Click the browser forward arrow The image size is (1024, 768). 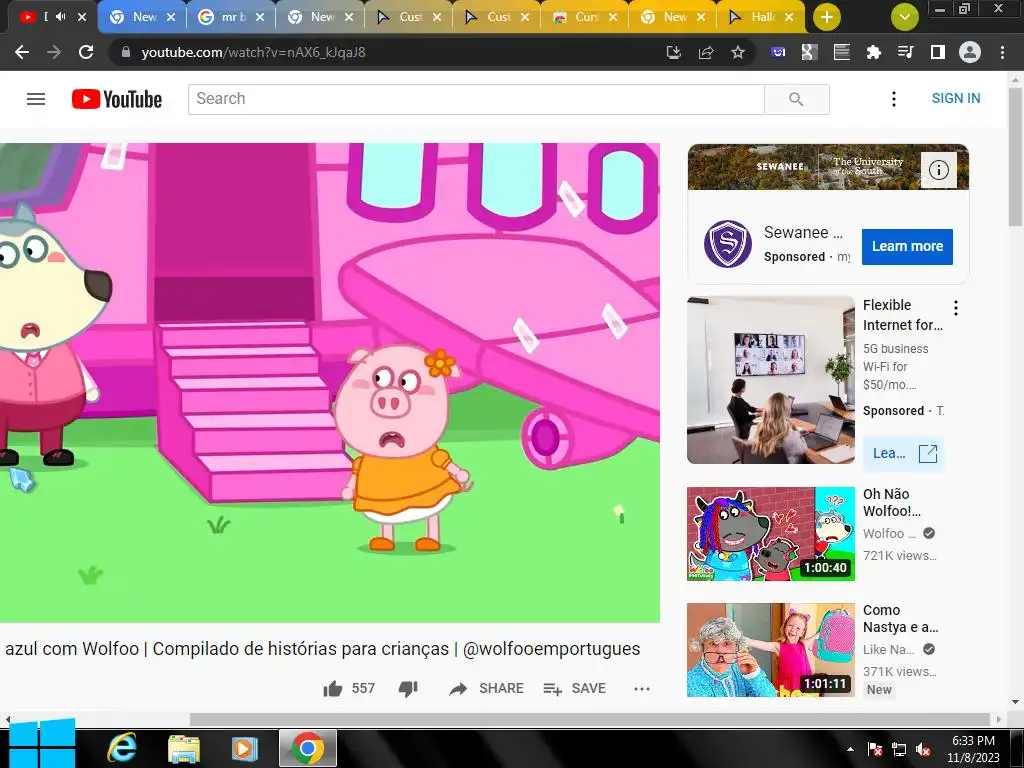54,52
